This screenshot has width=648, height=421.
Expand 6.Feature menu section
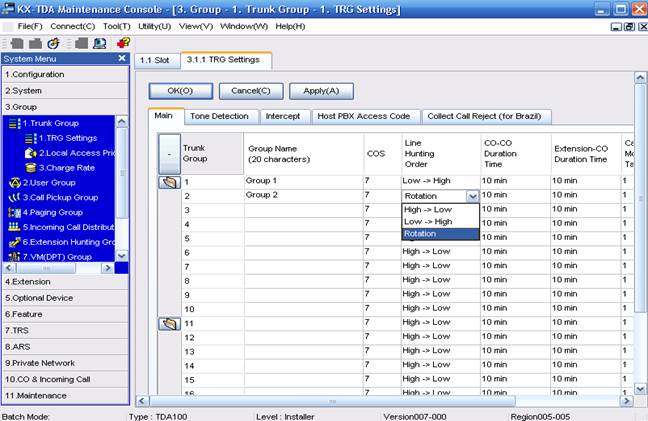pos(66,314)
